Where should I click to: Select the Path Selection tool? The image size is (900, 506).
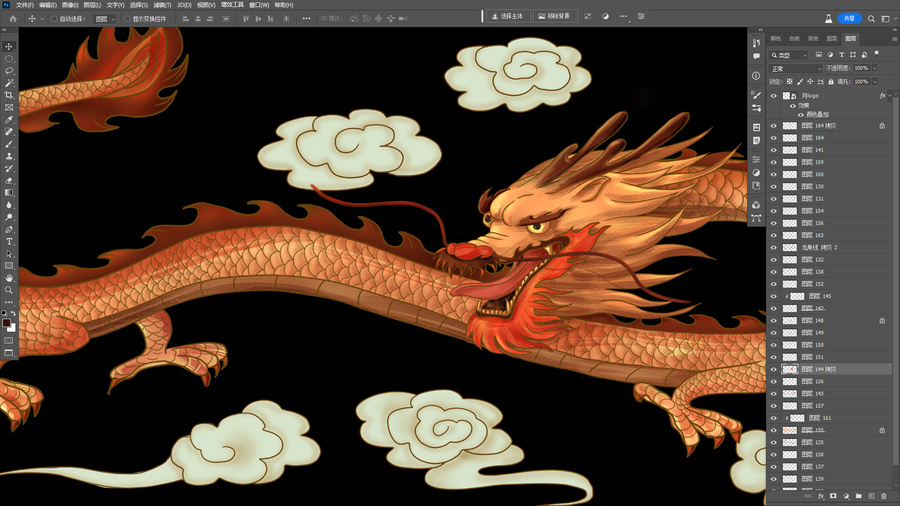tap(9, 254)
